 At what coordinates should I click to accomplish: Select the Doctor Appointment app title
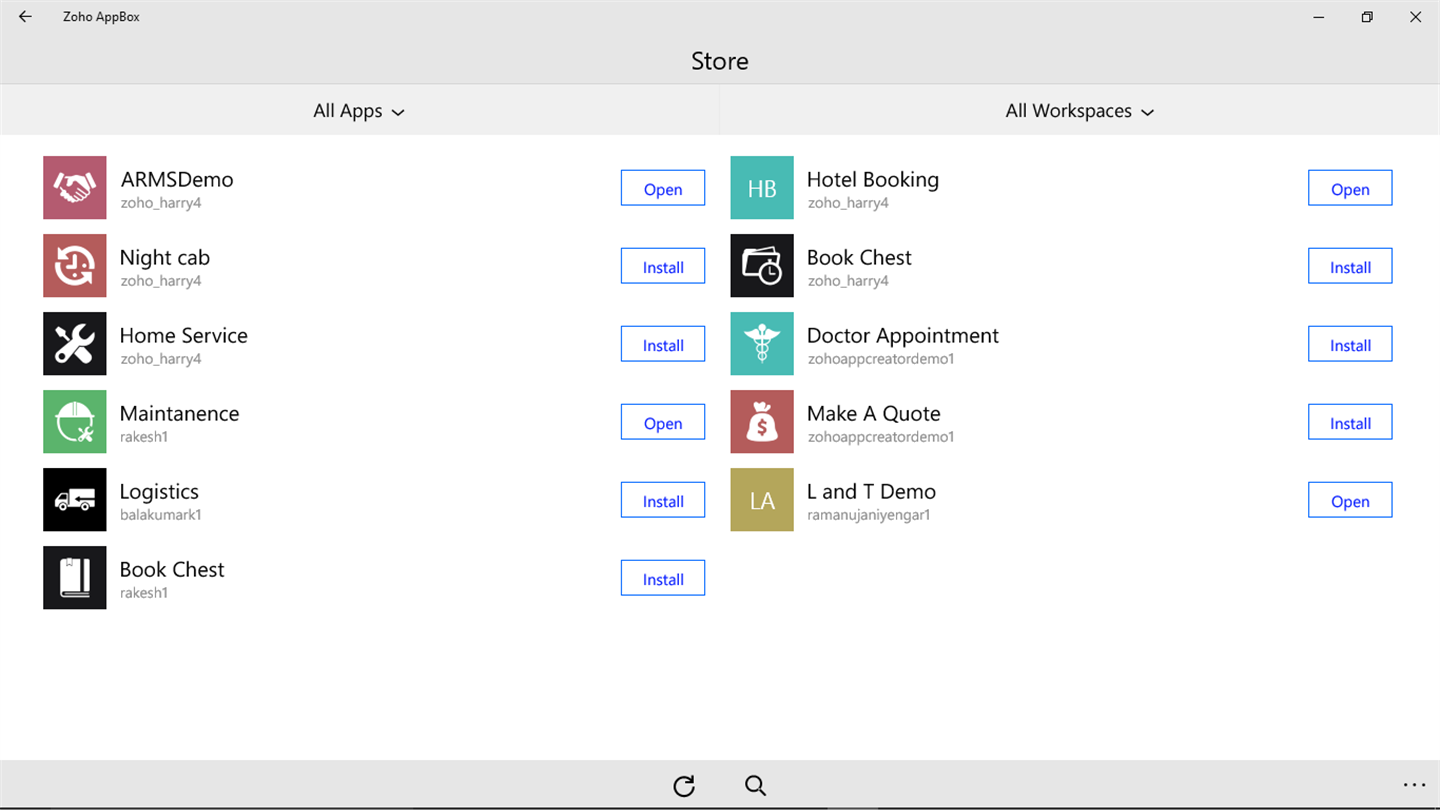pyautogui.click(x=903, y=336)
